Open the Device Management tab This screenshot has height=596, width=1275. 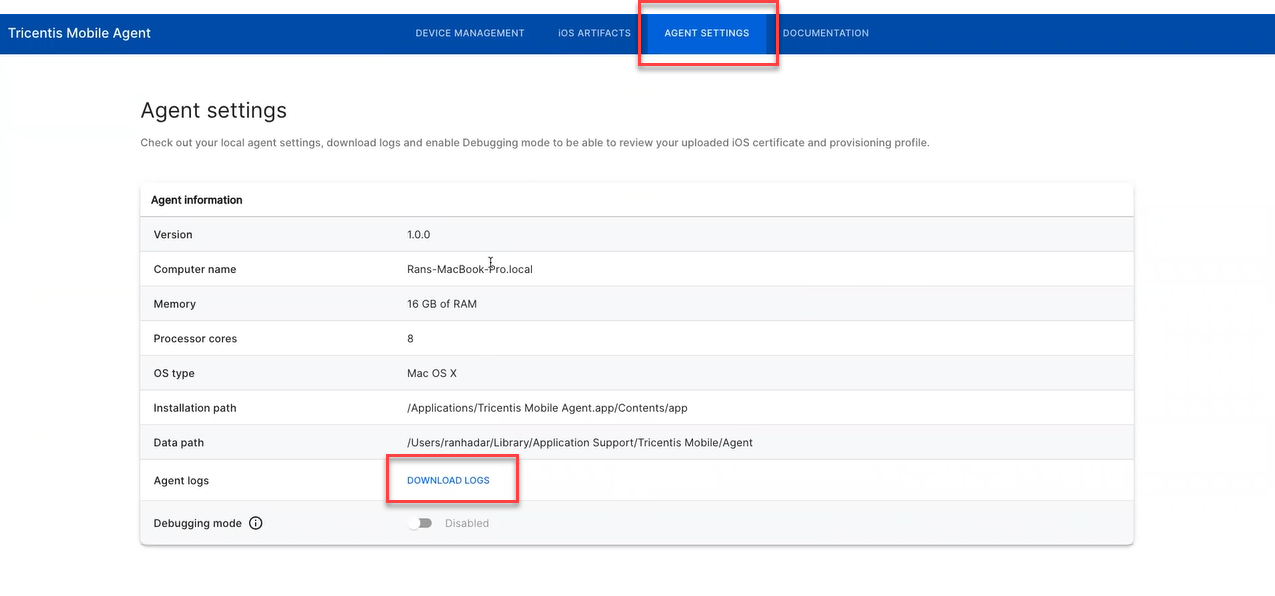tap(470, 33)
